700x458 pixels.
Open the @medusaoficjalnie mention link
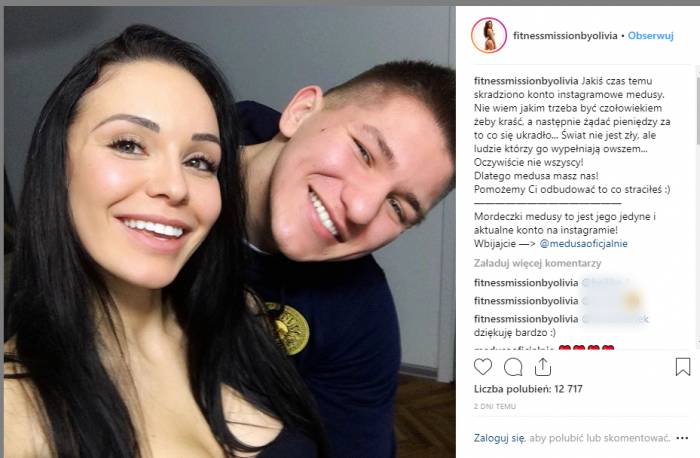click(583, 244)
